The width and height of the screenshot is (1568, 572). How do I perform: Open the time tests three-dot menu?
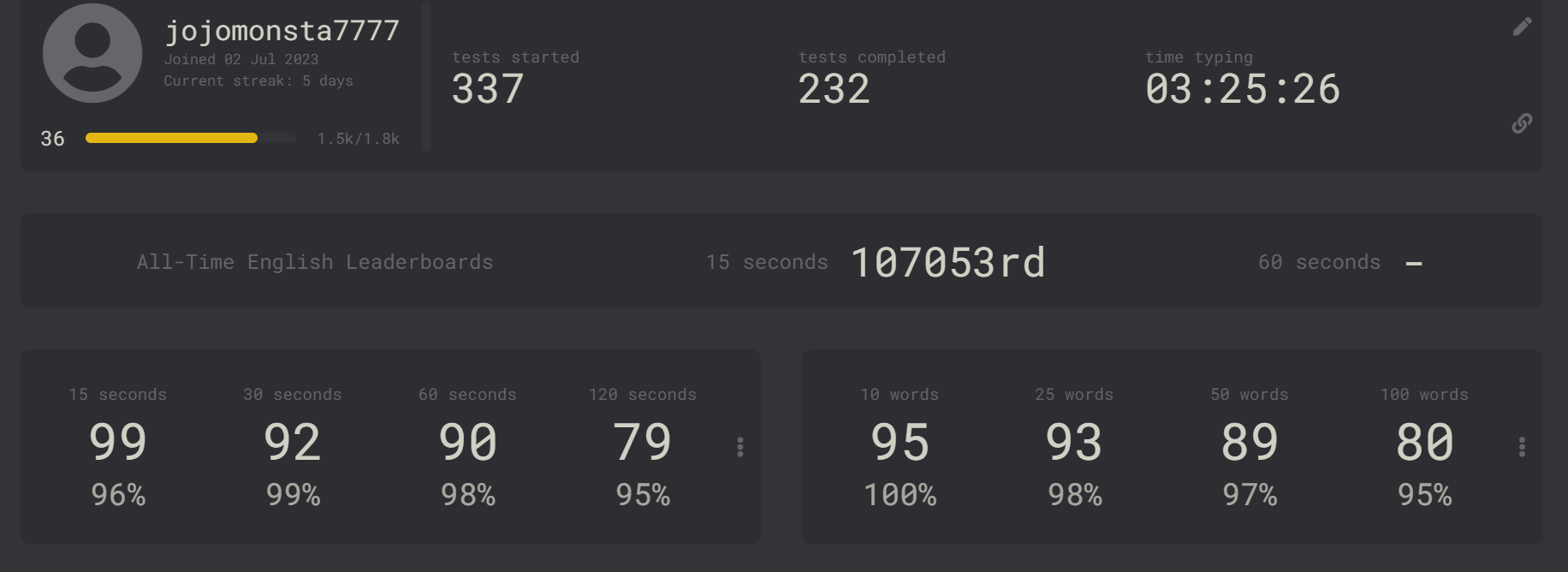click(x=740, y=447)
